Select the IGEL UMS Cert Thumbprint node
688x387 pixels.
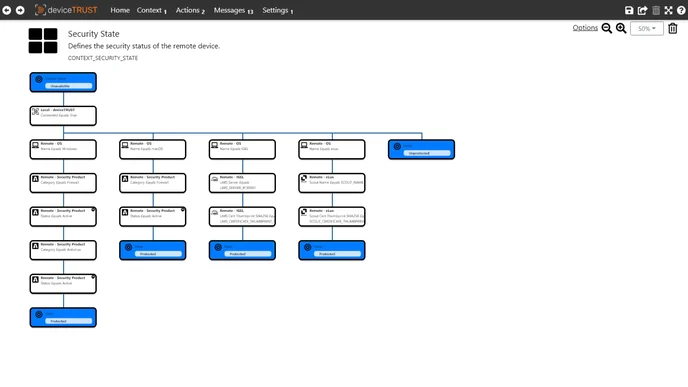click(x=242, y=217)
